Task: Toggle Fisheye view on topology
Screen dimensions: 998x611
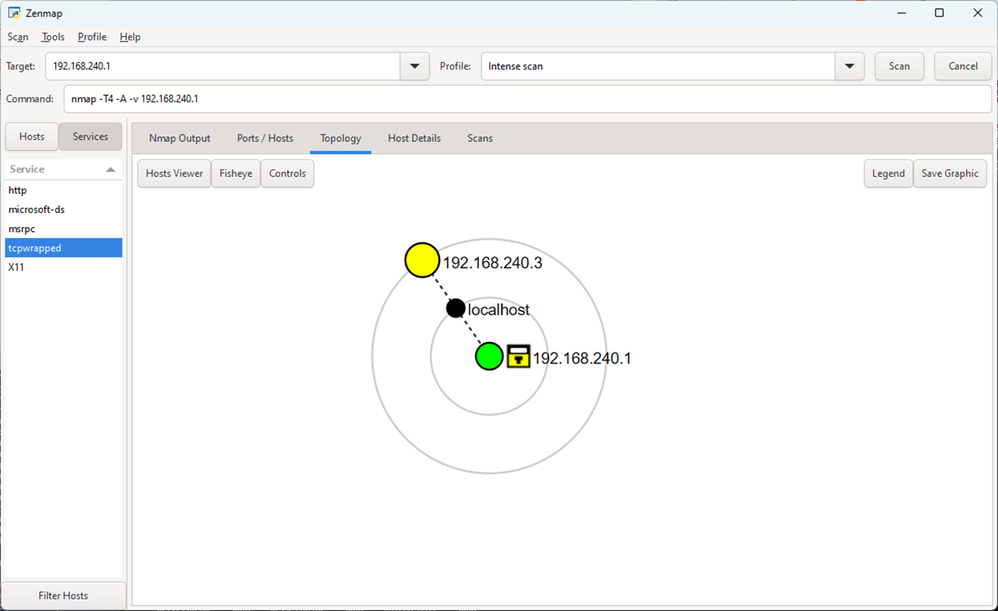Action: click(235, 173)
